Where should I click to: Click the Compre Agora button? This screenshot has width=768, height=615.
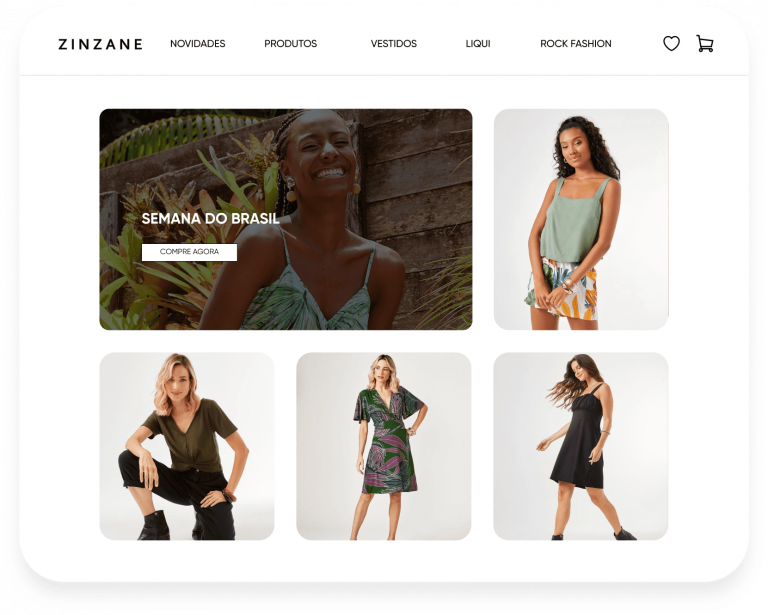pyautogui.click(x=189, y=252)
